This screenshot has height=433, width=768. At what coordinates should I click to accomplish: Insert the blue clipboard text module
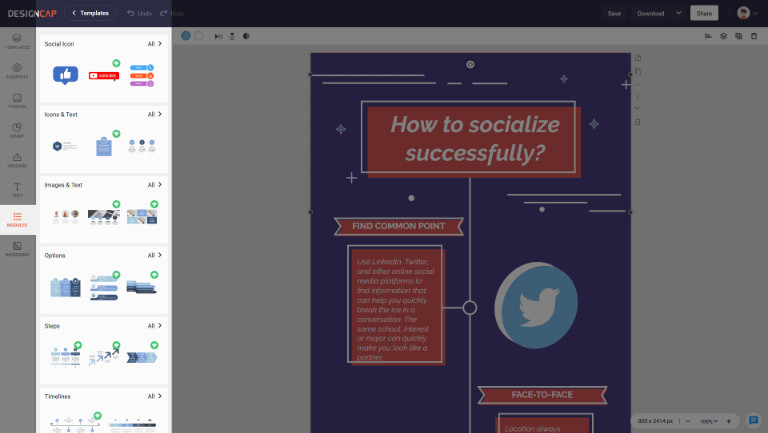(104, 146)
